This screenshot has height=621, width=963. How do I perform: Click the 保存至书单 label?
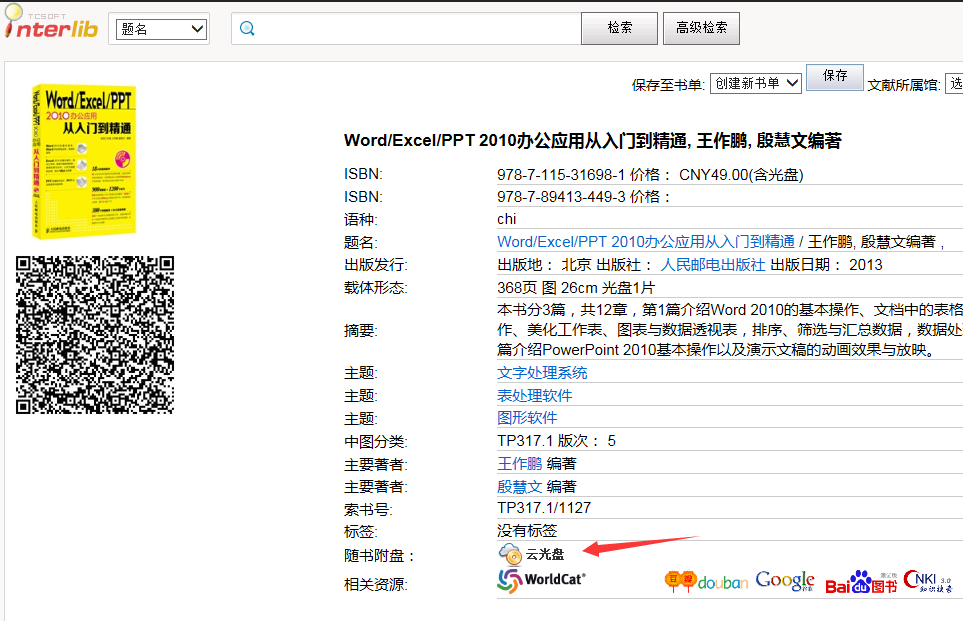(x=668, y=85)
